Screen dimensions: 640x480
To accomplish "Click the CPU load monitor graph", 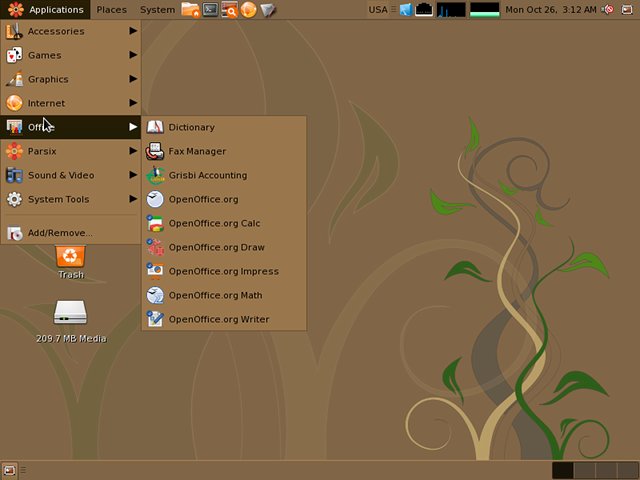I will pos(451,9).
